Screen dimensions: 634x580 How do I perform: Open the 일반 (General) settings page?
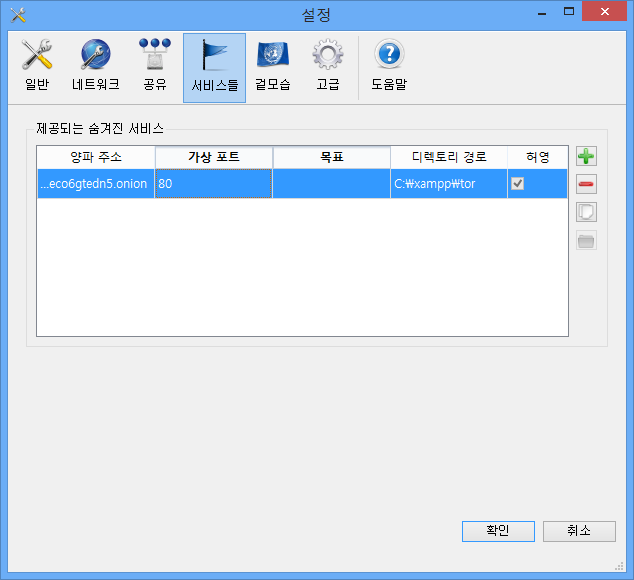click(x=37, y=66)
